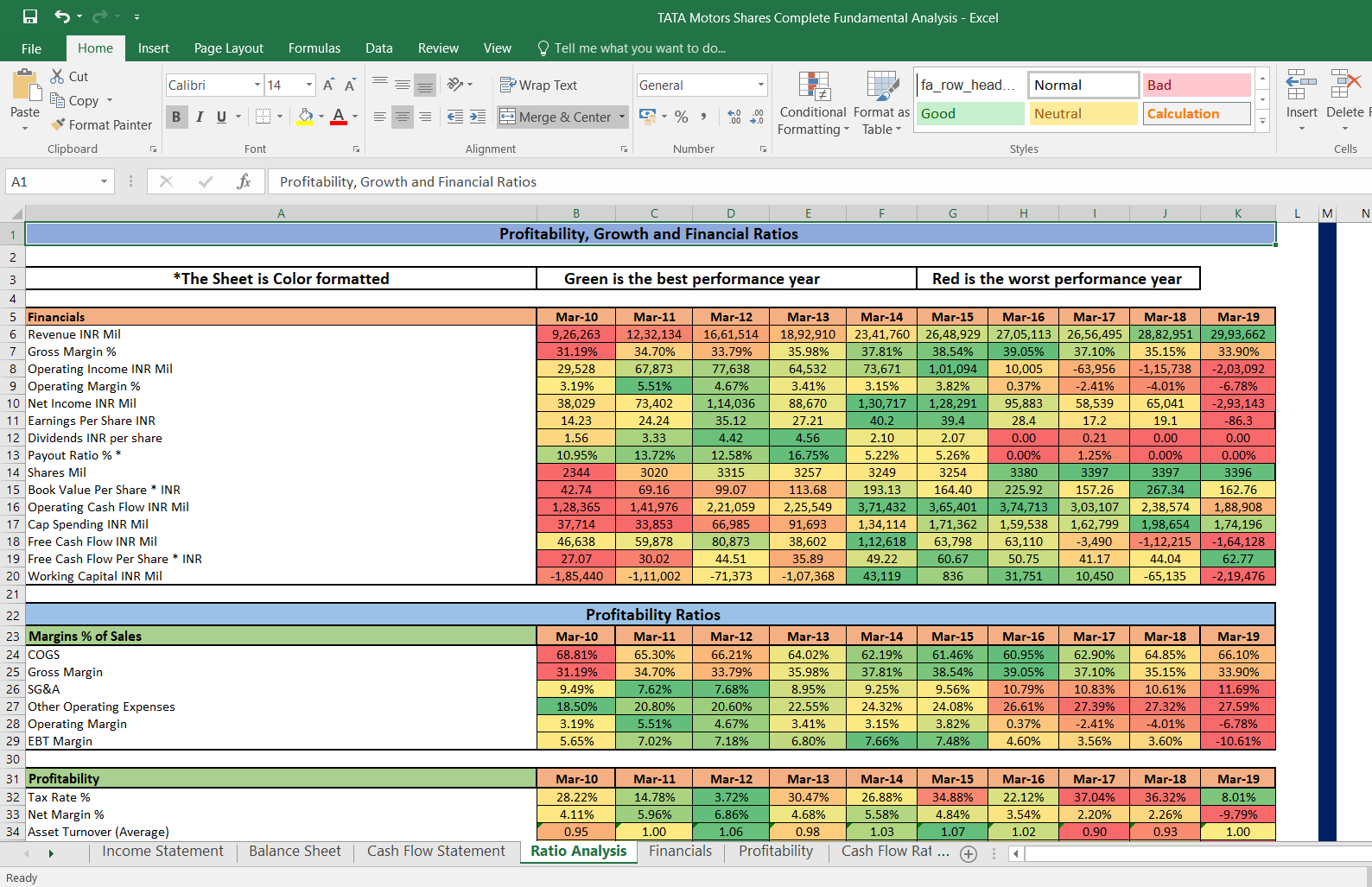Open the Customize Quick Access Toolbar menu

137,16
